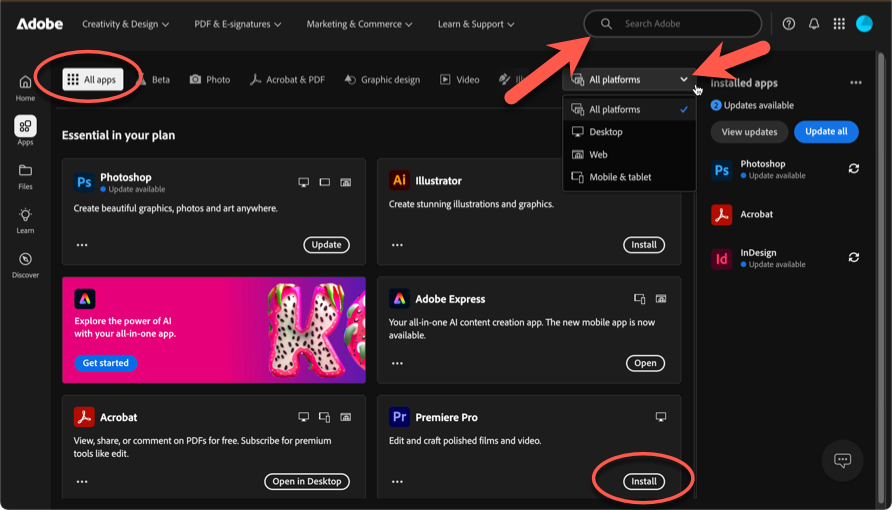Choose Desktop from platform list
The height and width of the screenshot is (510, 892).
pos(629,132)
